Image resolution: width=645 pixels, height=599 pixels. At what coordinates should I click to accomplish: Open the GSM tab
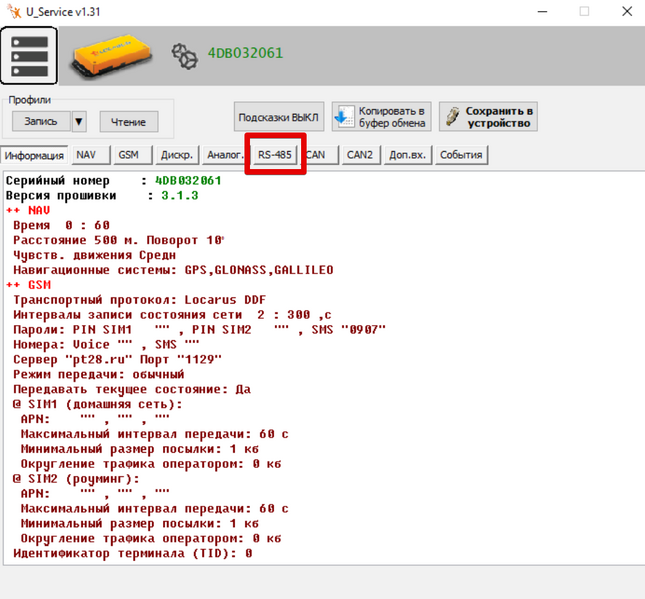tap(132, 155)
